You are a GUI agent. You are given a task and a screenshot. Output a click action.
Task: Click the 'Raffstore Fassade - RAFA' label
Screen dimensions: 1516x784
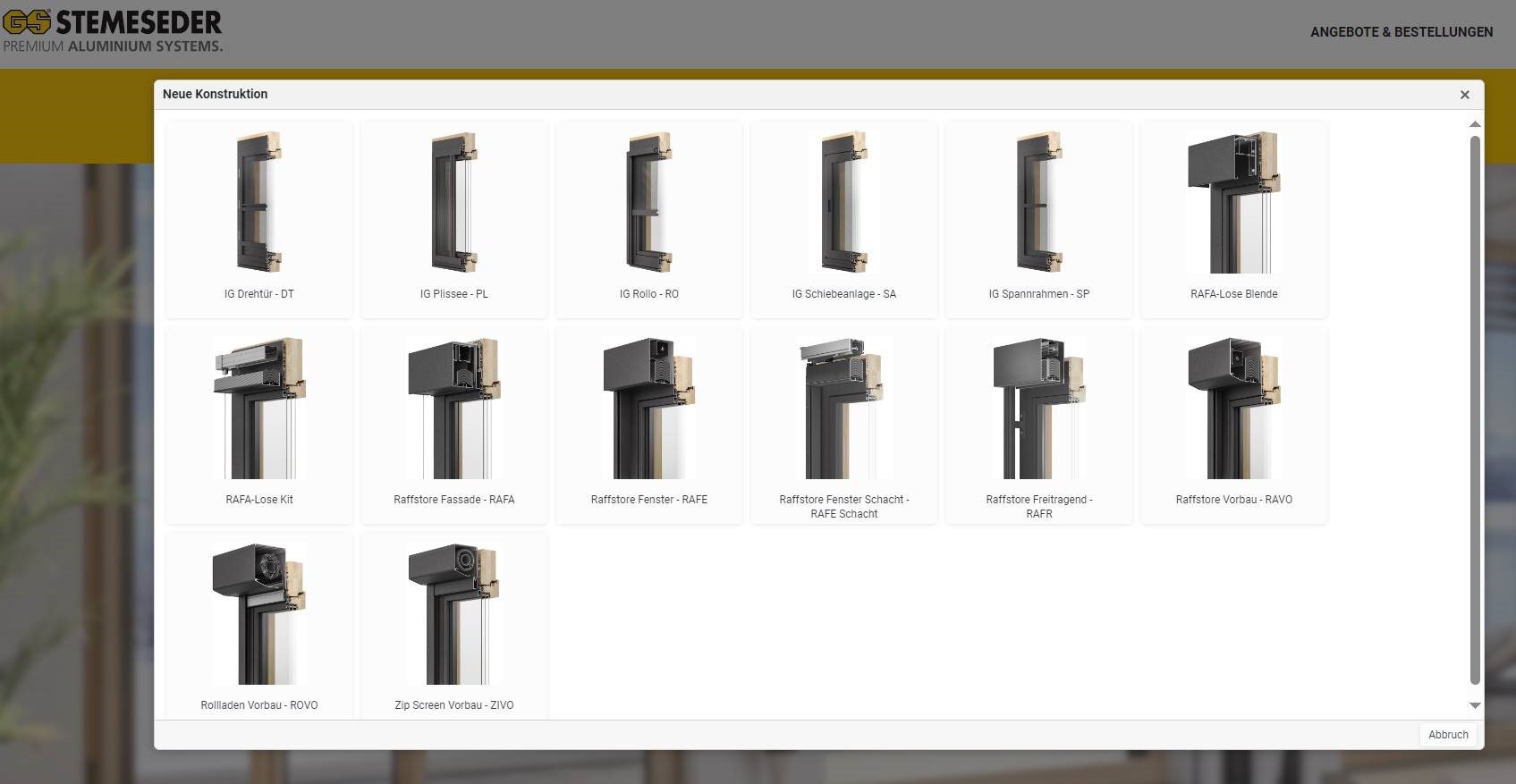pos(454,500)
